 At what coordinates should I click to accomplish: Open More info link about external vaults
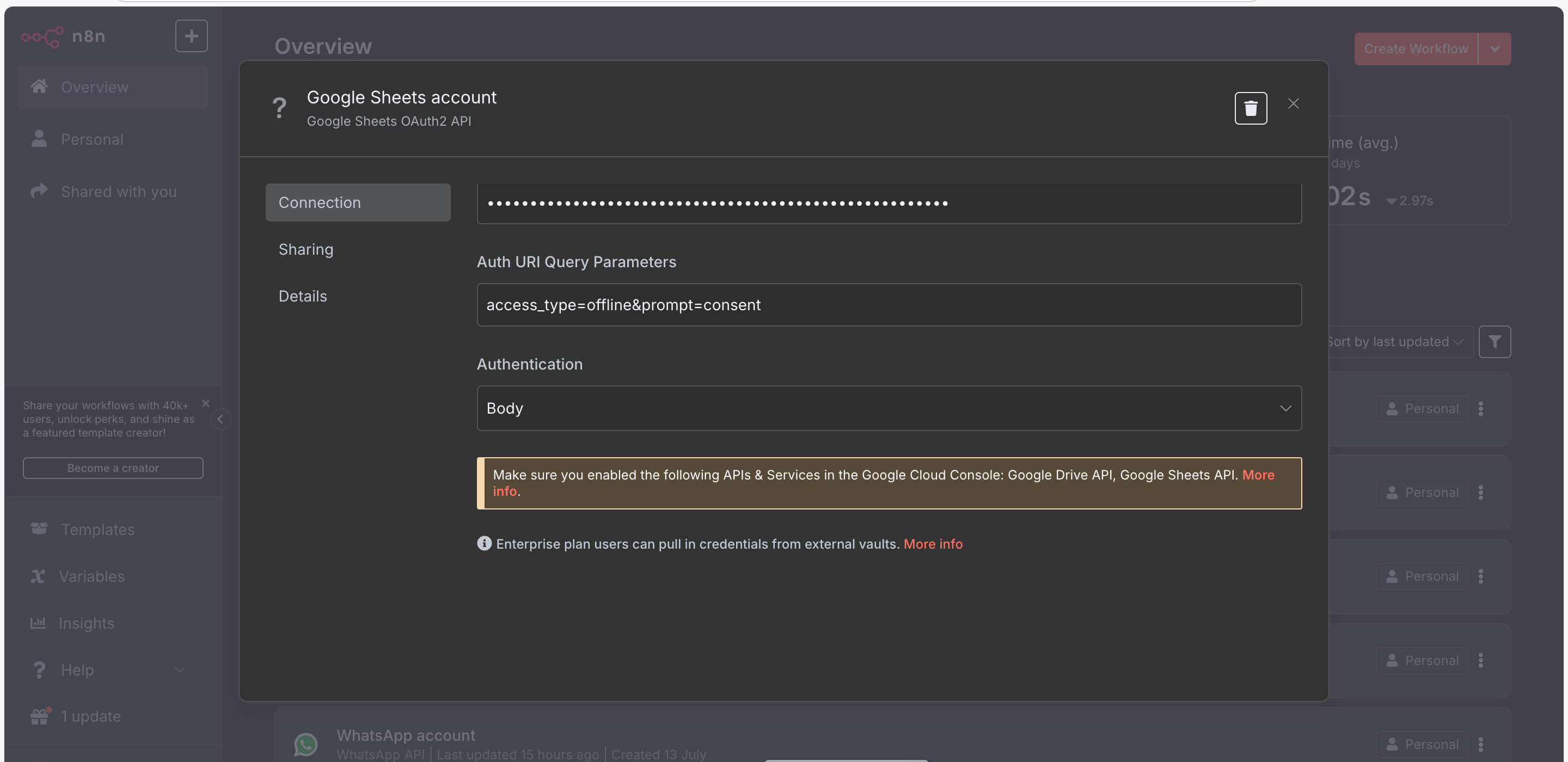click(x=933, y=544)
